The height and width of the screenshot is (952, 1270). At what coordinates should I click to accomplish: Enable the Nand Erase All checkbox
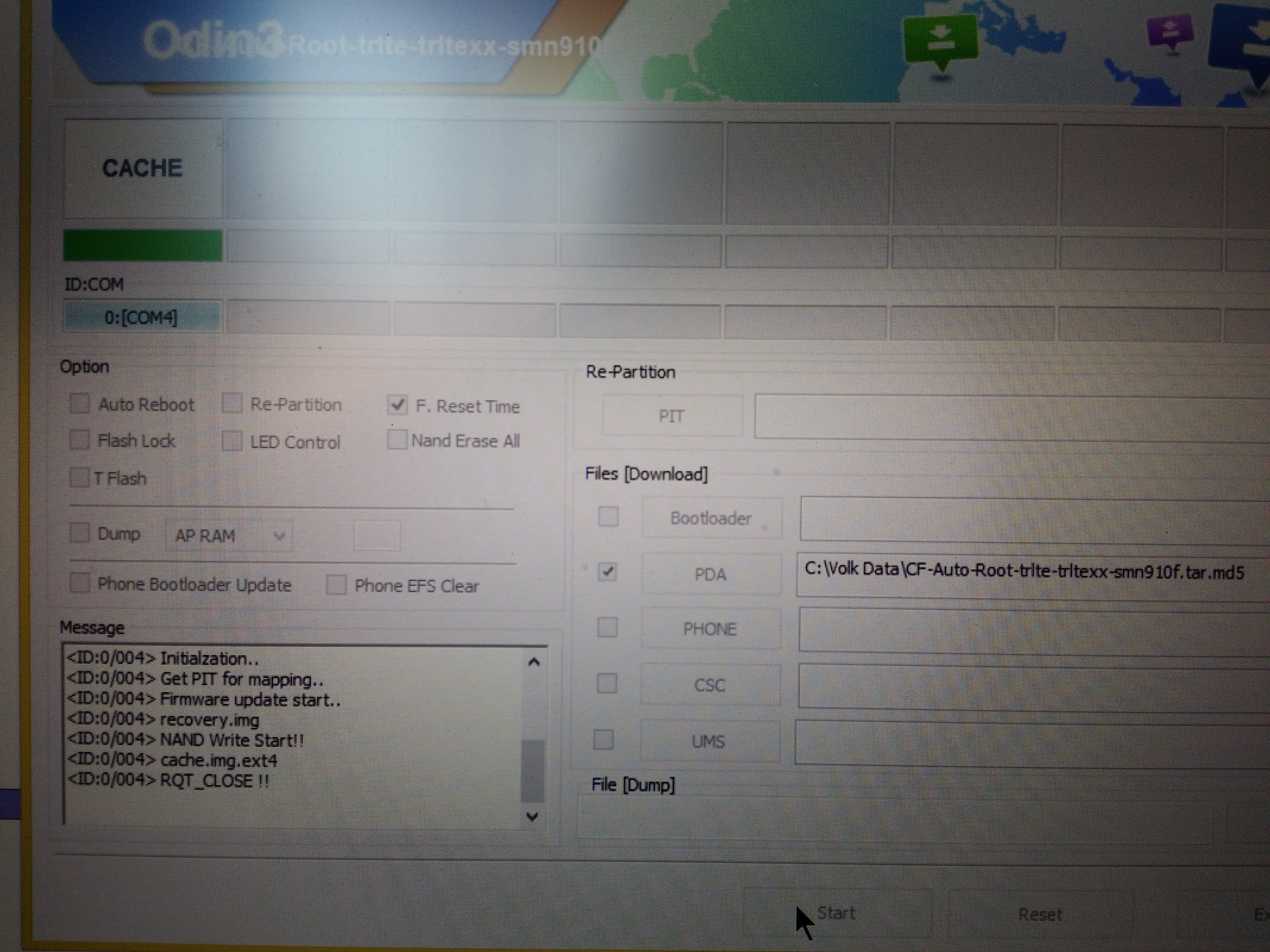point(397,440)
